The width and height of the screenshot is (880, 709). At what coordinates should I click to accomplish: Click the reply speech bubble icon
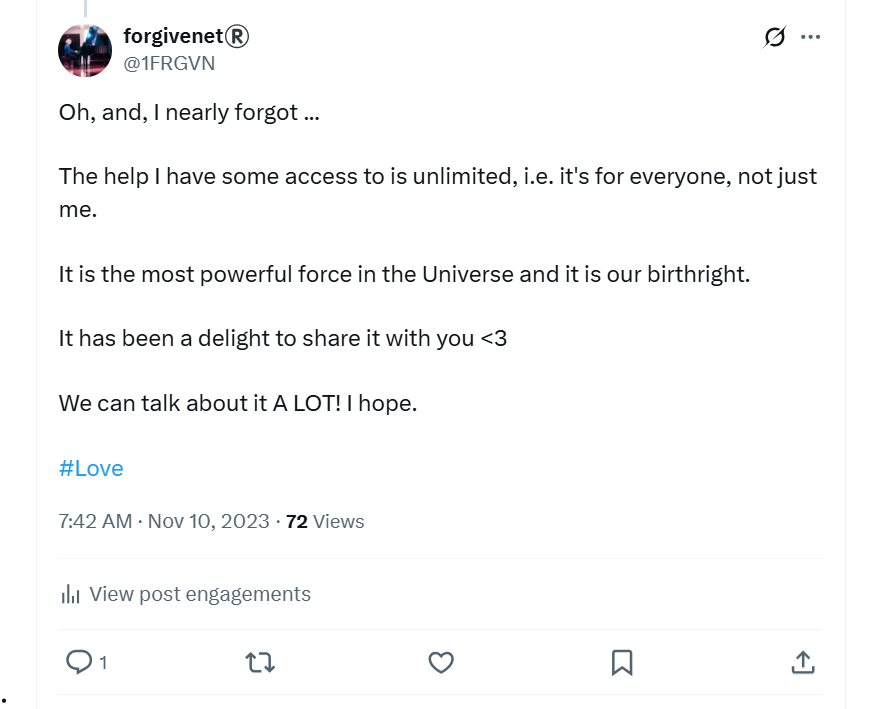point(79,662)
